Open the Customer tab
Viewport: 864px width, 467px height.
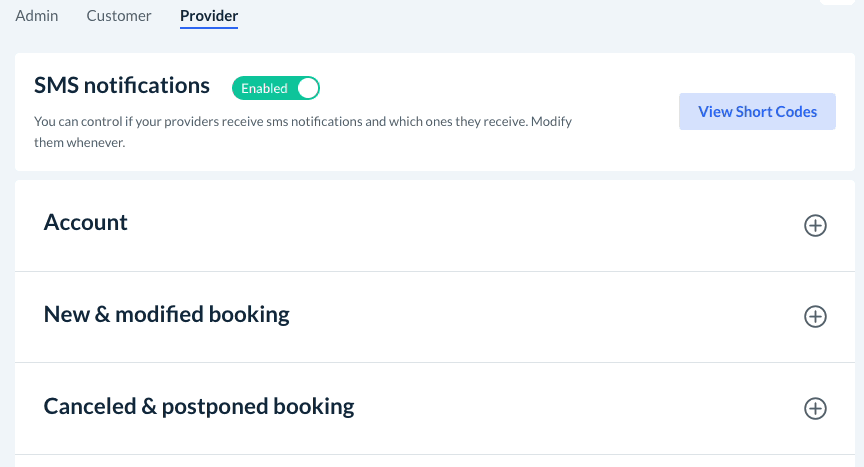[x=119, y=16]
